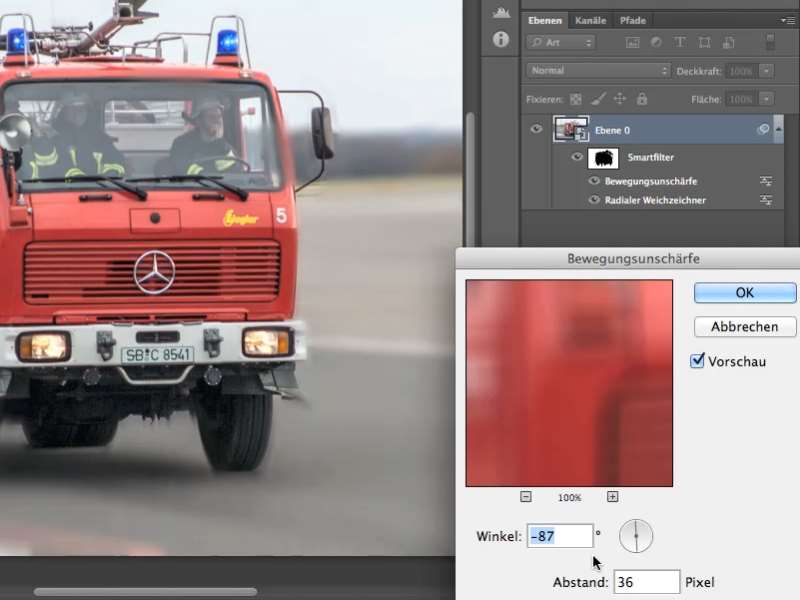Filter layers by type (T) icon
Screen dimensions: 800x600
[x=680, y=42]
